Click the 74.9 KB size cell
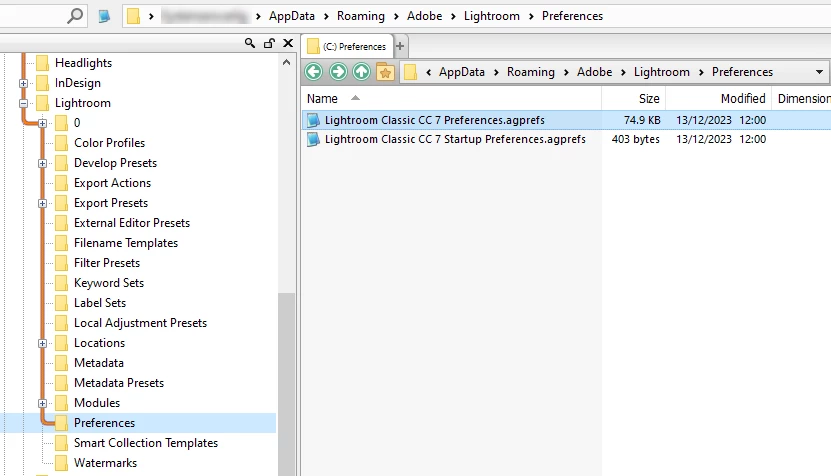This screenshot has height=476, width=831. point(642,120)
